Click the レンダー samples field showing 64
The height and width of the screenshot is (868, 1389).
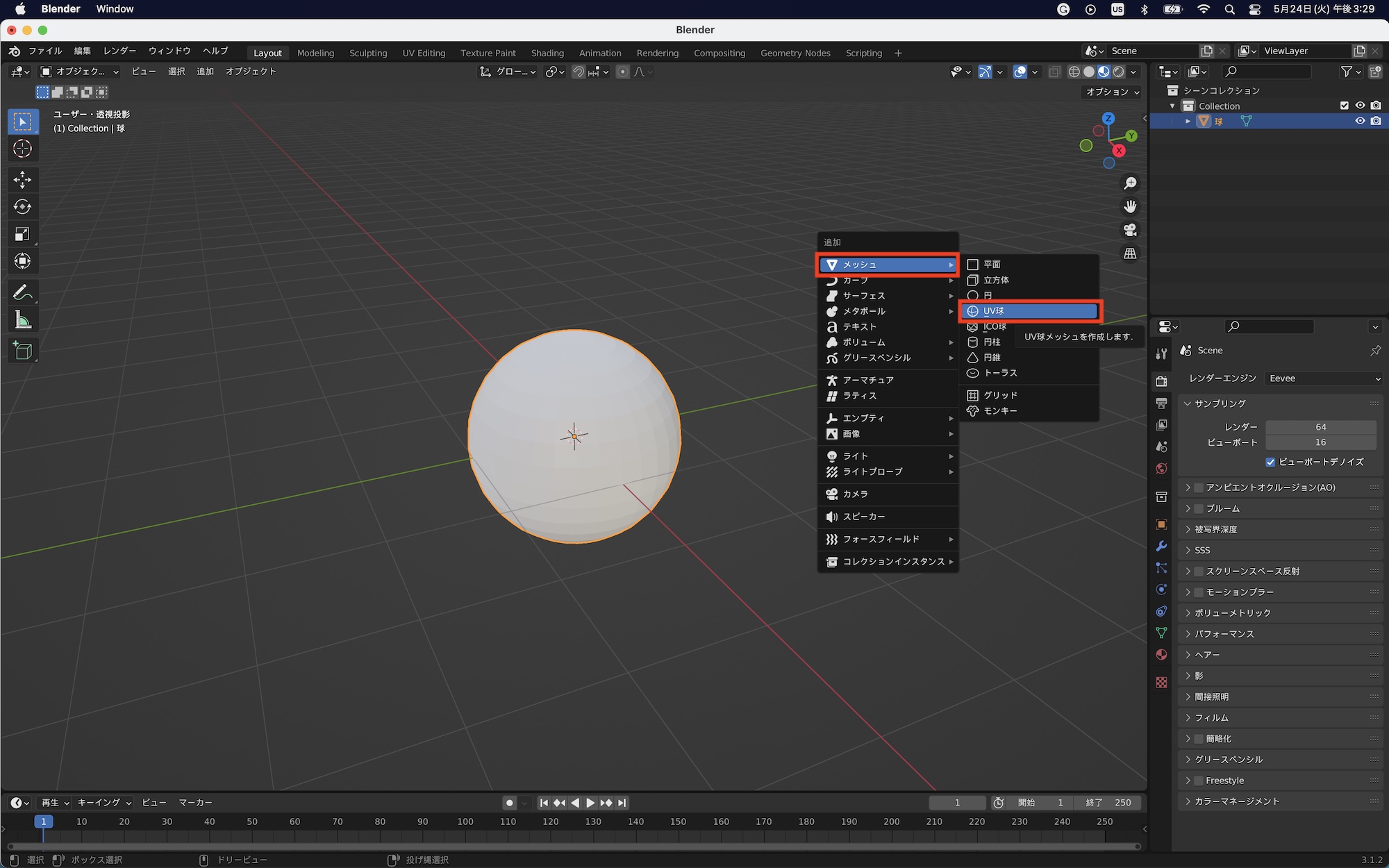1320,427
